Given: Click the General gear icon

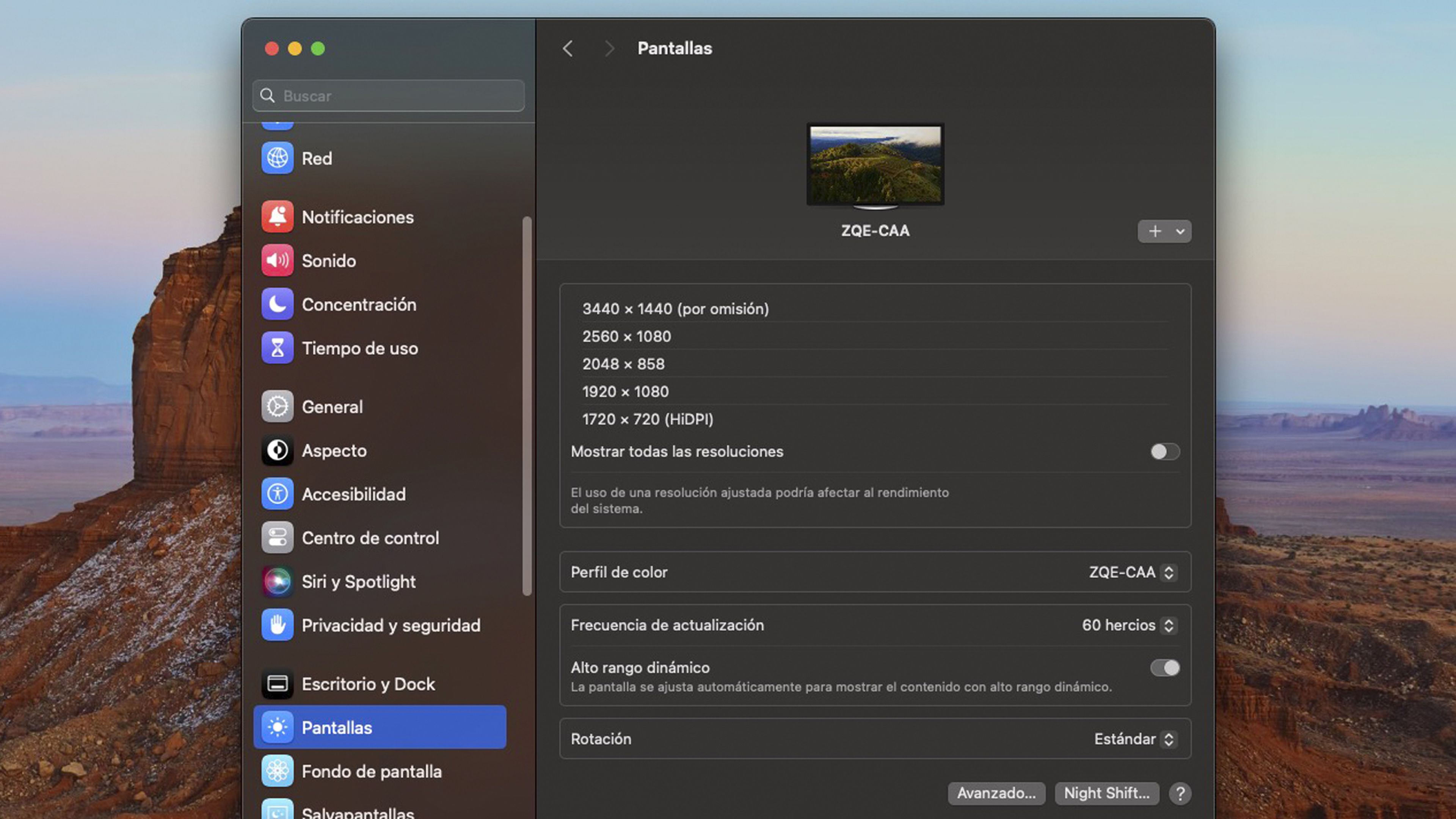Looking at the screenshot, I should click(x=277, y=406).
